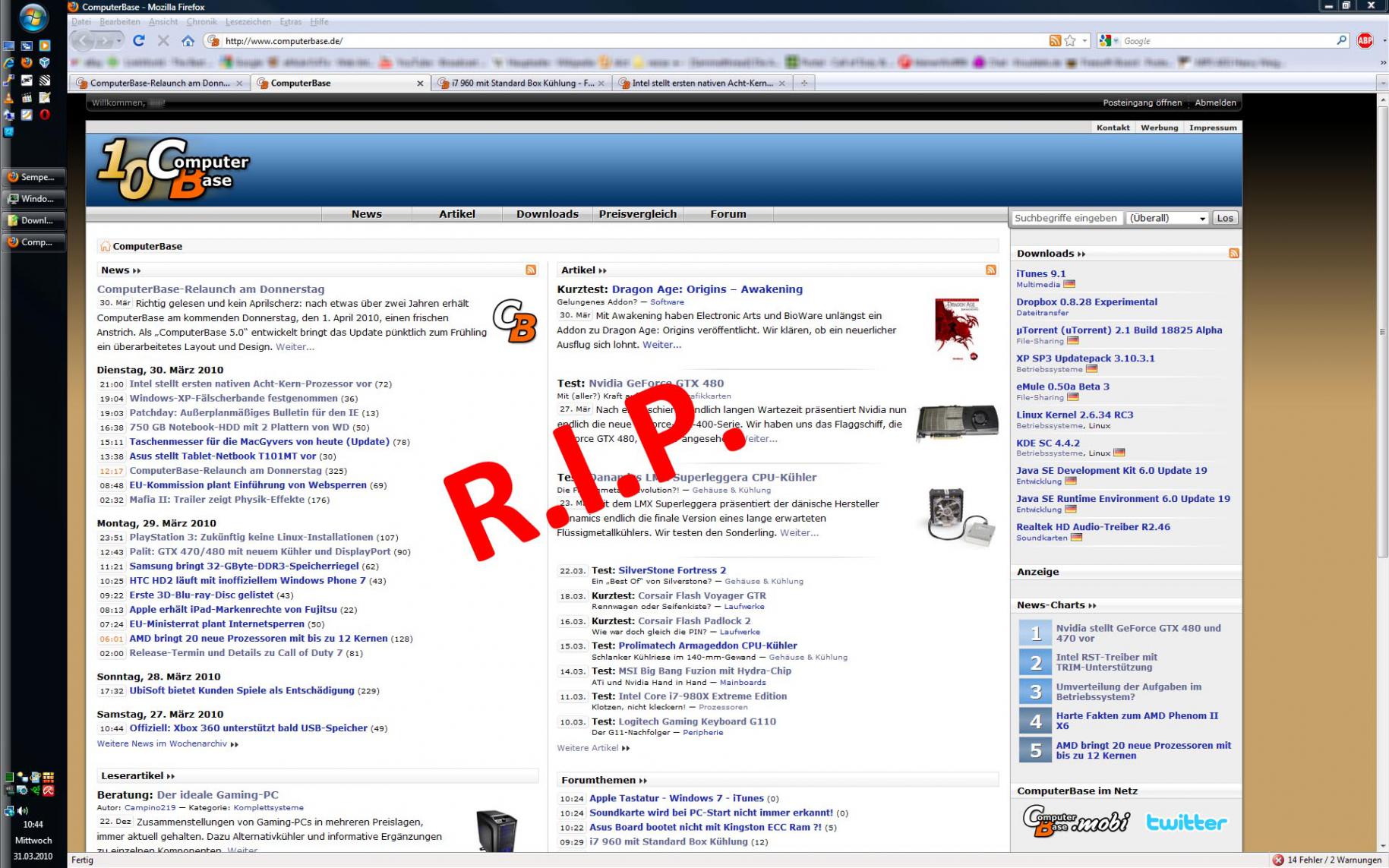
Task: Open the GeForce GTX 480 card thumbnail
Action: click(x=957, y=422)
